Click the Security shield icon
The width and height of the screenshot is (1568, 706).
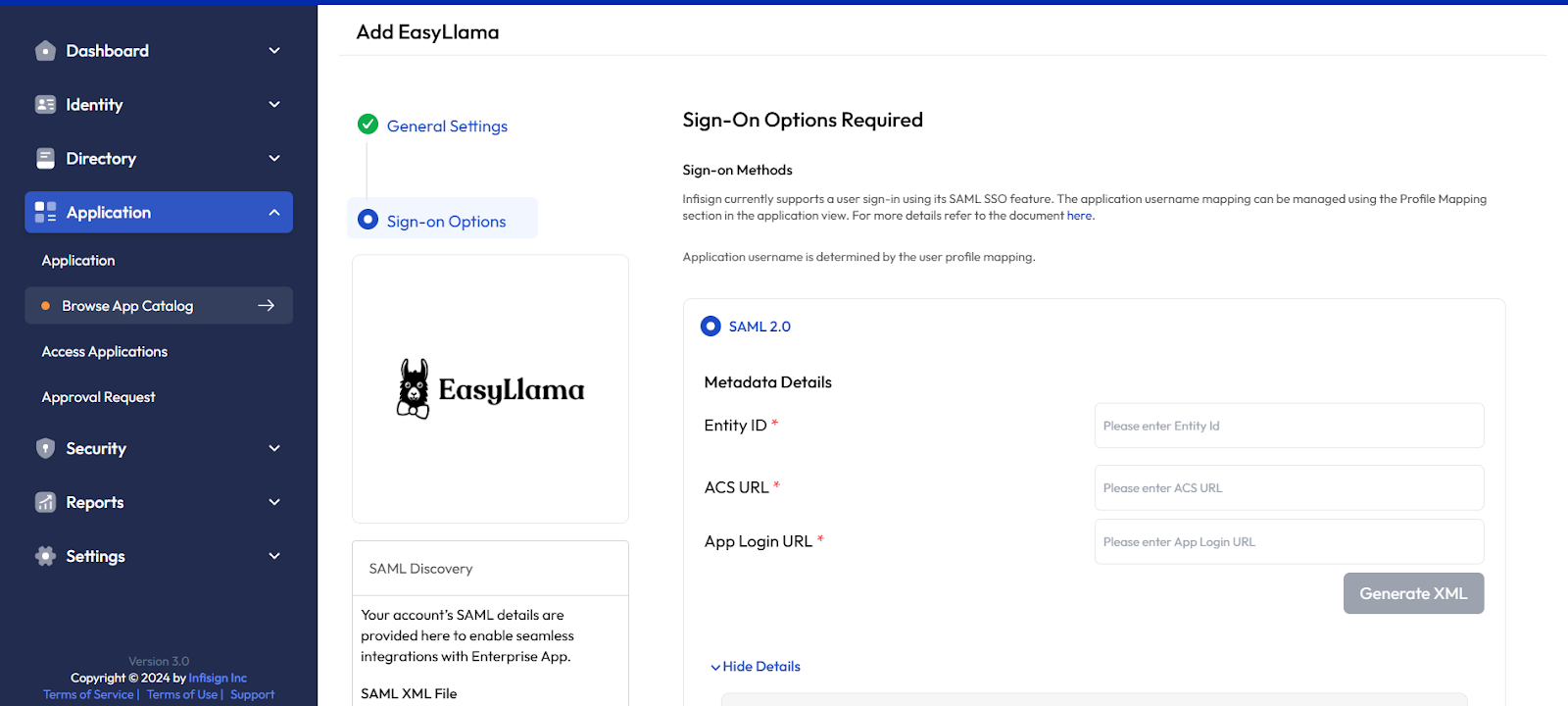tap(45, 448)
